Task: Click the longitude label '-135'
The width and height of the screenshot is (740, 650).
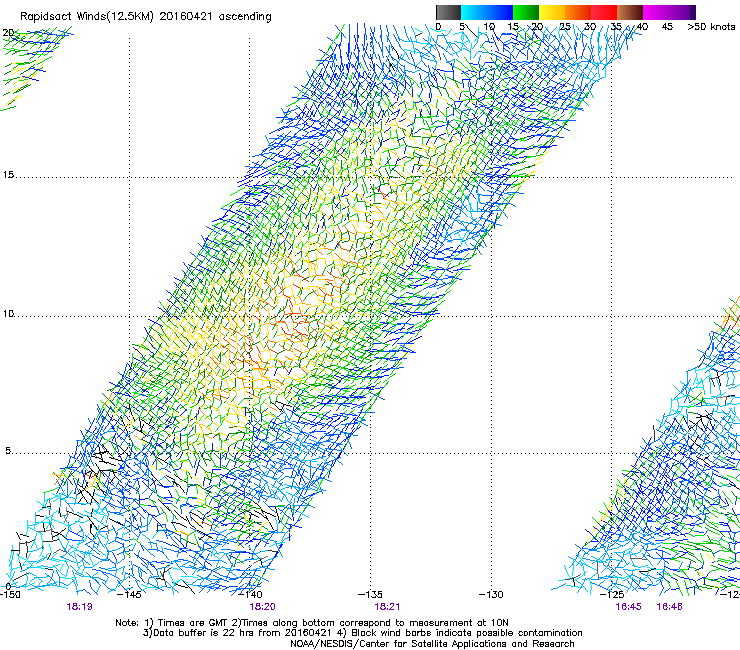Action: coord(370,594)
